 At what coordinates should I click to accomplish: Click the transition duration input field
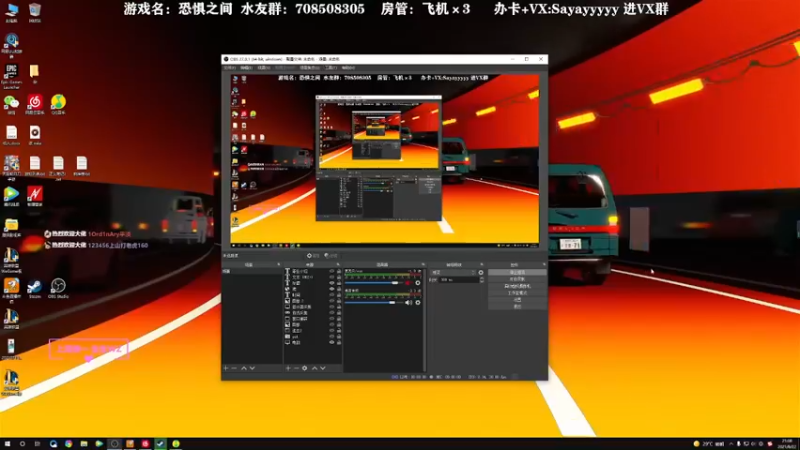pos(458,280)
